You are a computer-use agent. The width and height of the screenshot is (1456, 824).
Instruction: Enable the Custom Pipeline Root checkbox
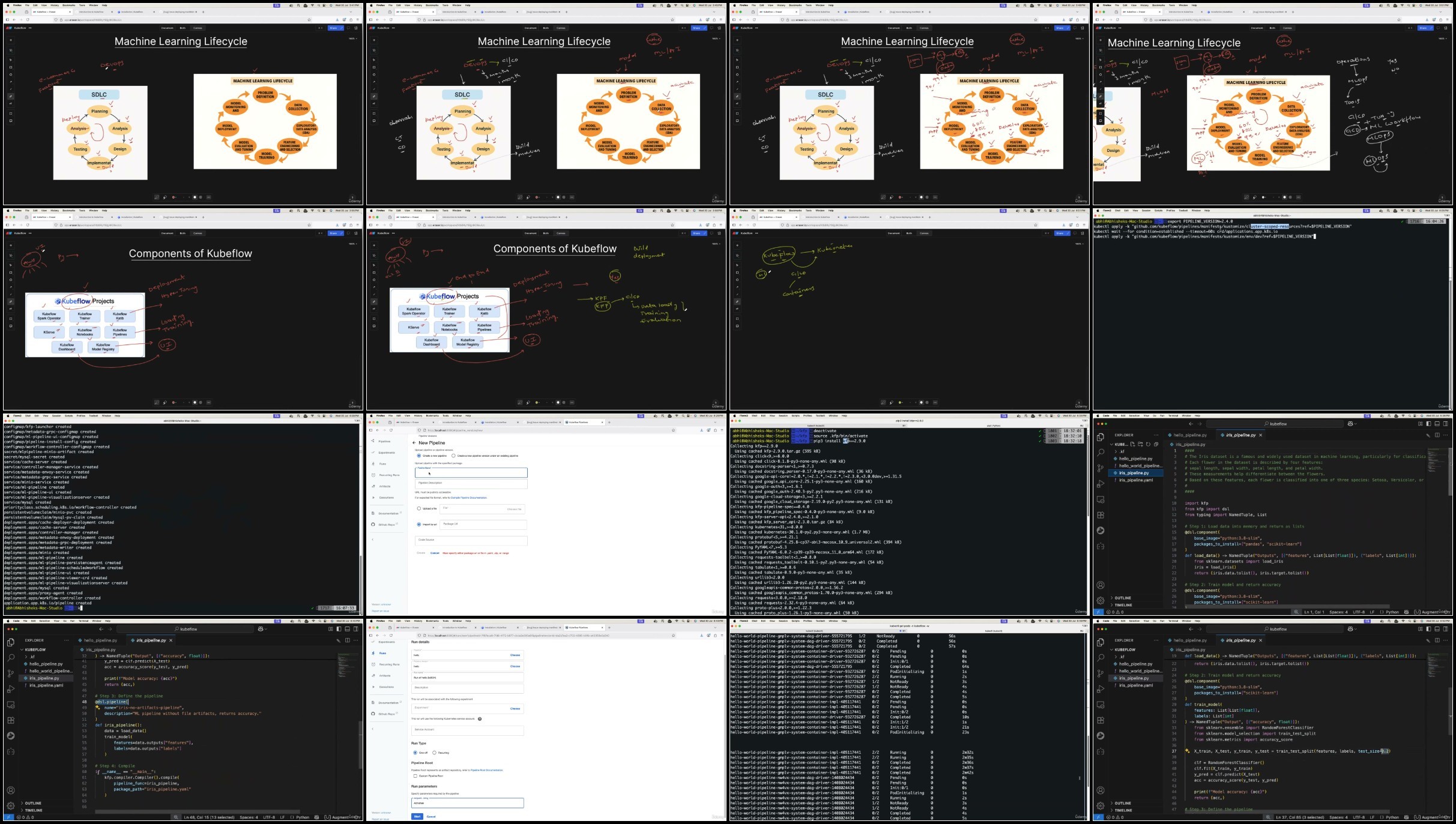pos(415,776)
